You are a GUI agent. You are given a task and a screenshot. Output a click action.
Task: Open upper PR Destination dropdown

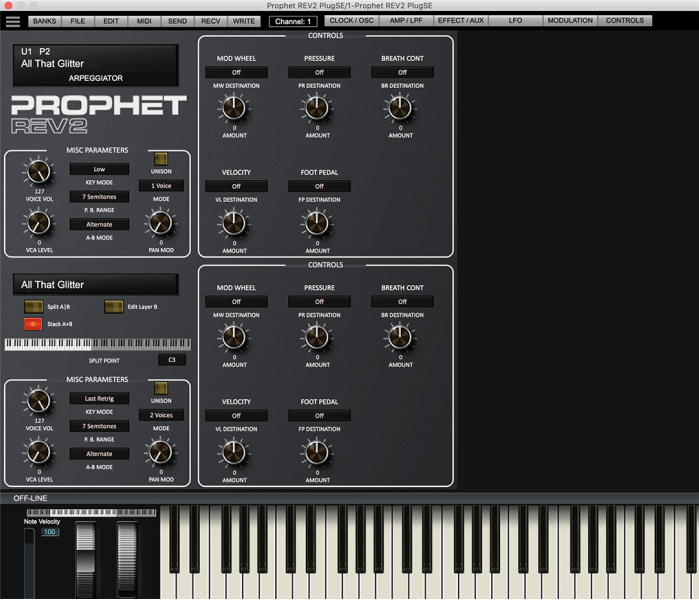[x=319, y=72]
